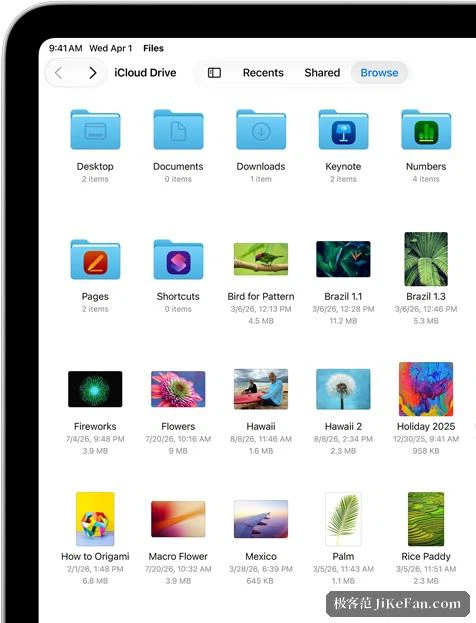This screenshot has width=476, height=623.
Task: Click the Macro Flower file name
Action: tap(178, 556)
